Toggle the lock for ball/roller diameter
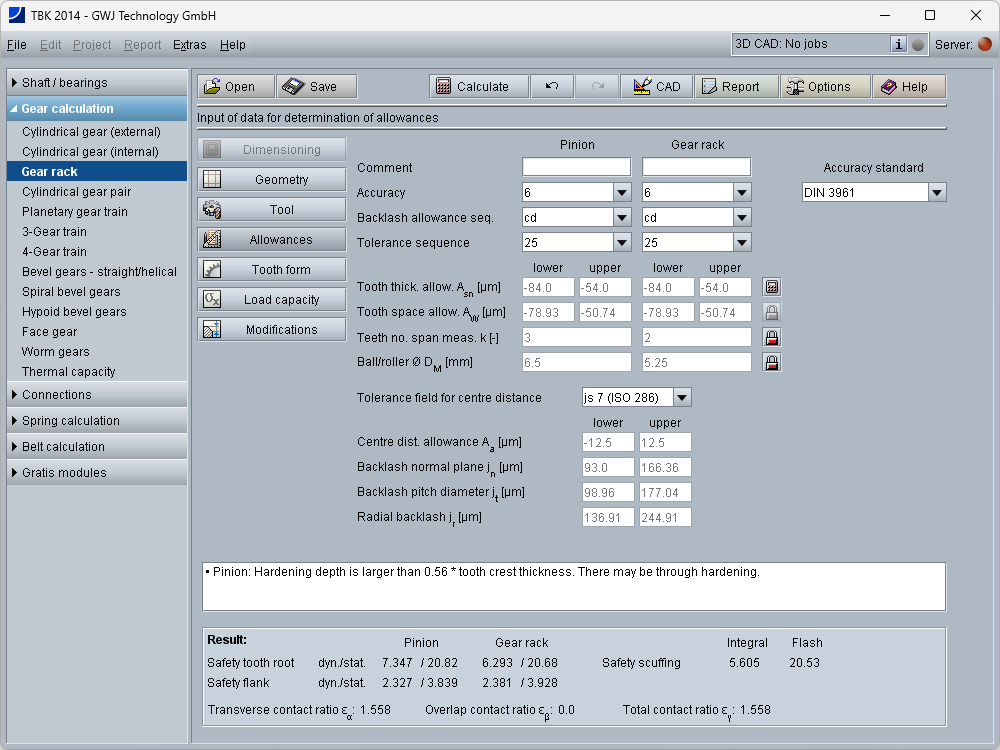The width and height of the screenshot is (1000, 750). [771, 362]
